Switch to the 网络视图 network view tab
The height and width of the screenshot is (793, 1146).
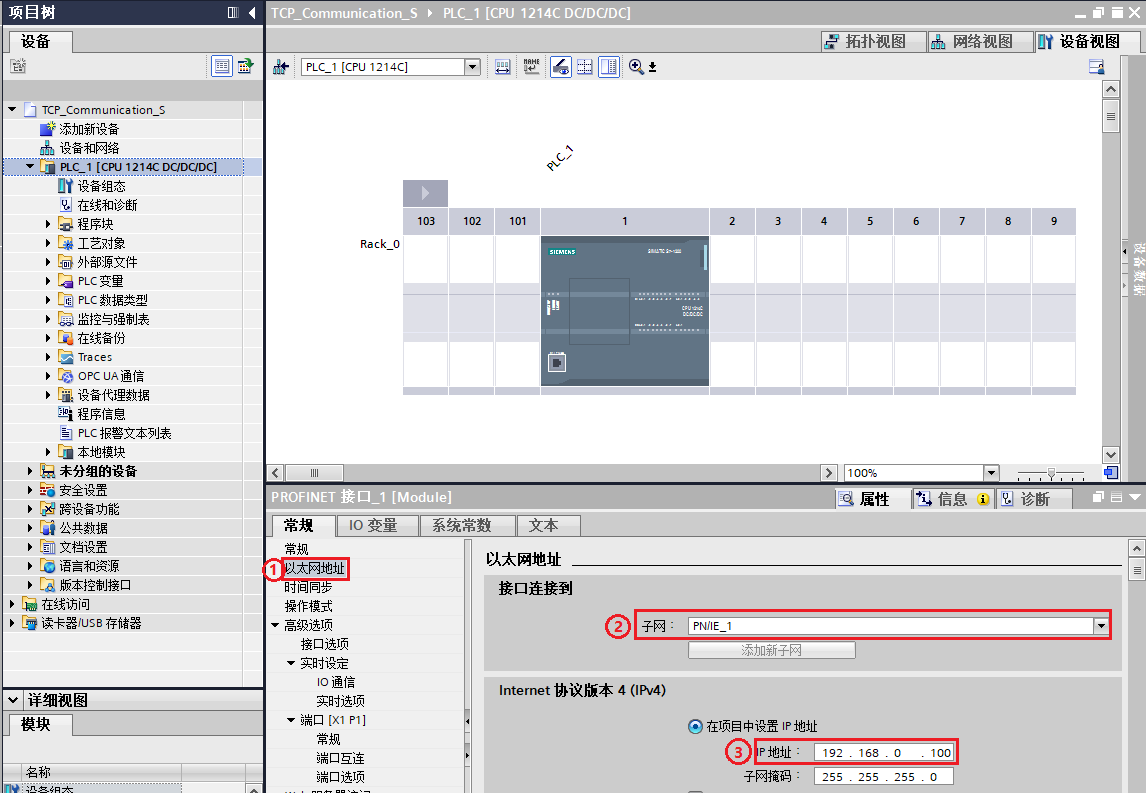coord(972,42)
